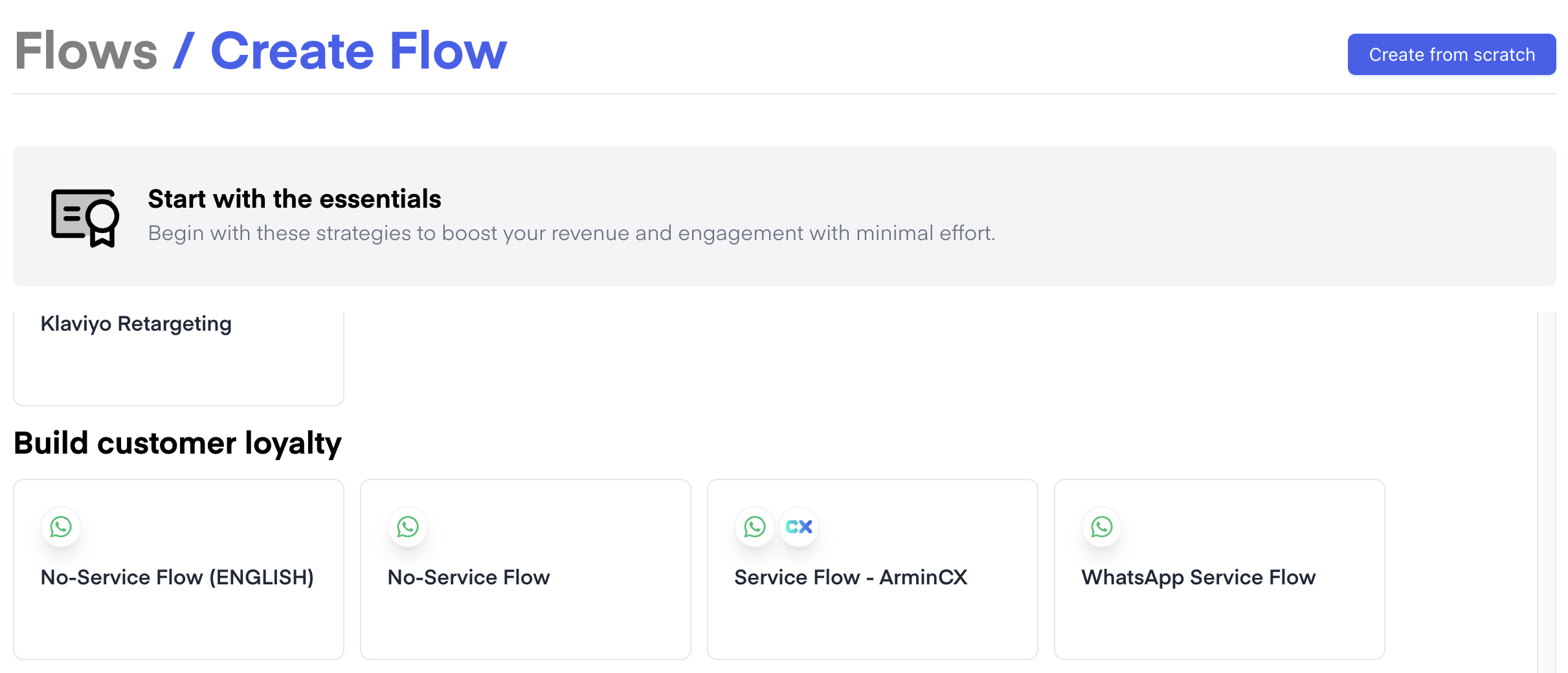Click the WhatsApp icon on No-Service Flow (ENGLISH) card

tap(61, 527)
